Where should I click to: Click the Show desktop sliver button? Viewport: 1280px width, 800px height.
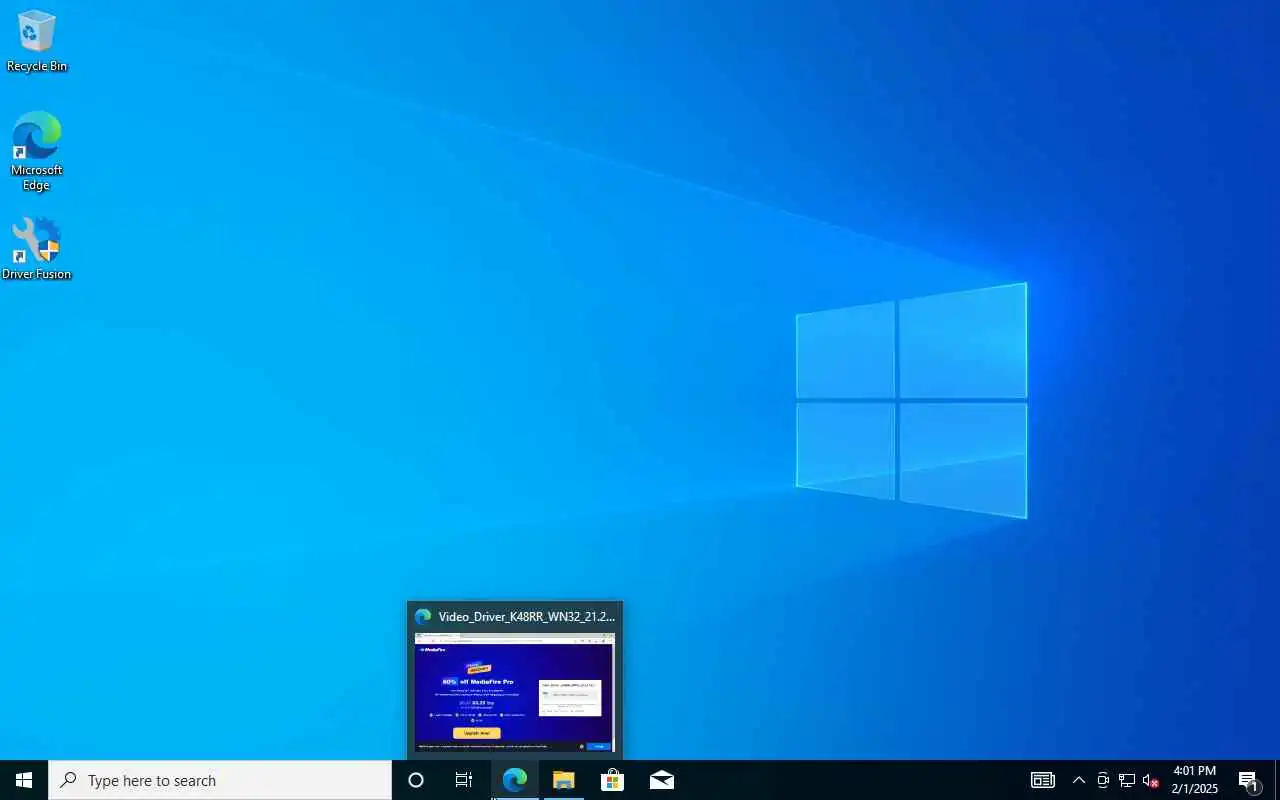pos(1277,780)
